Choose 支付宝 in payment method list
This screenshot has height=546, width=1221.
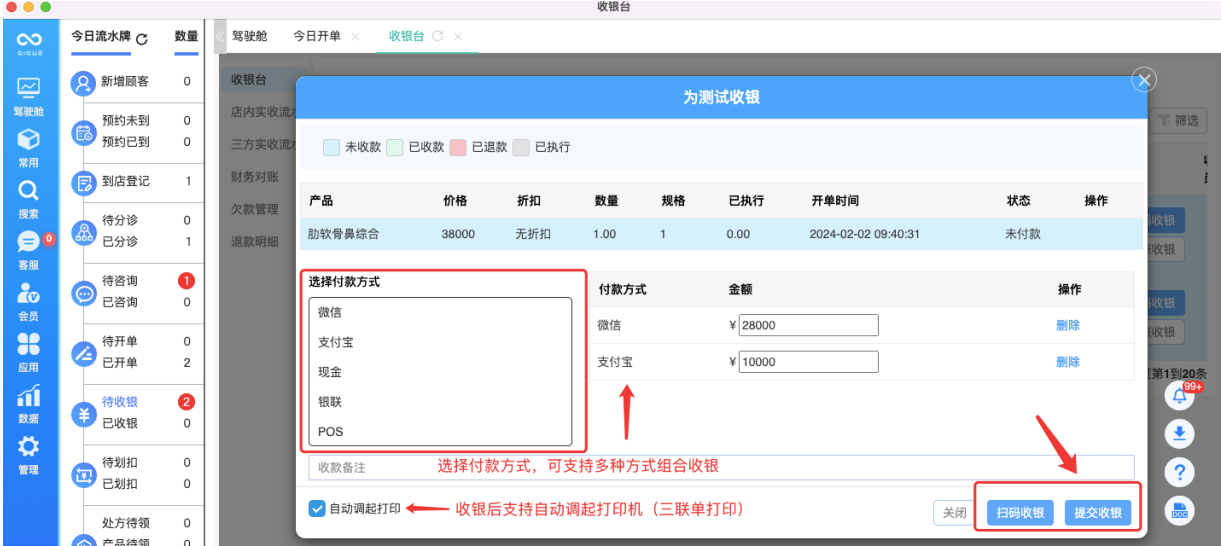tap(440, 342)
